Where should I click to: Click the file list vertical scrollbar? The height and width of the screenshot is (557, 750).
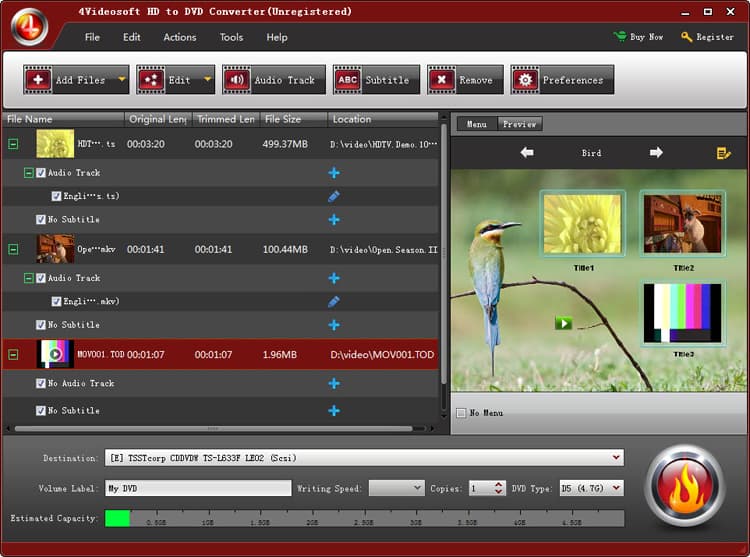tap(443, 253)
